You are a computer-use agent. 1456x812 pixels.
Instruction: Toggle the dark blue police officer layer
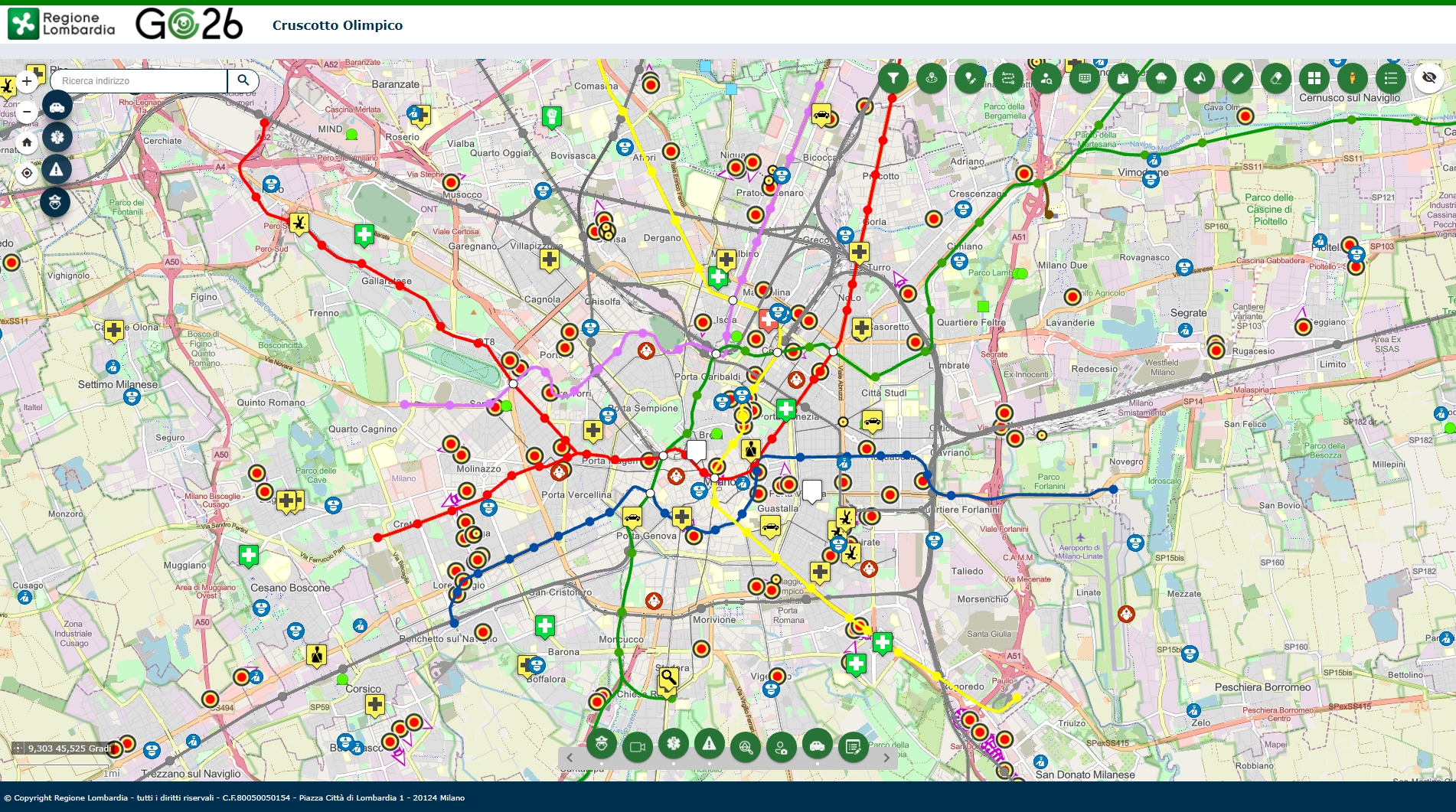pos(55,202)
